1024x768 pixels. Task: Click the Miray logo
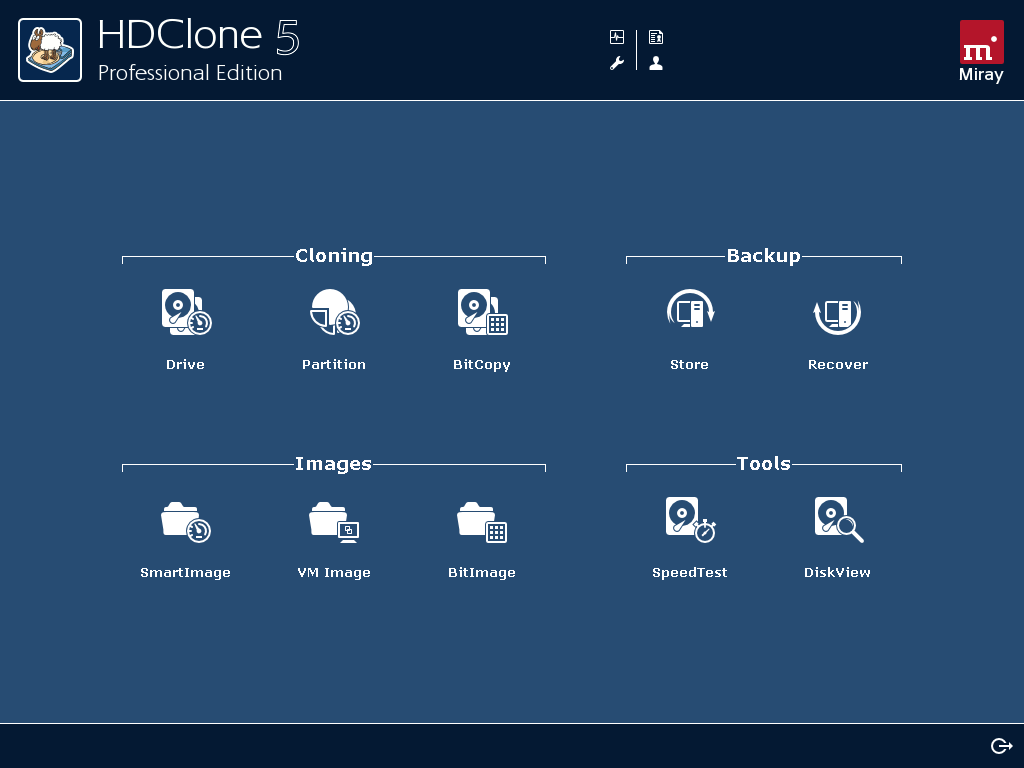[981, 51]
